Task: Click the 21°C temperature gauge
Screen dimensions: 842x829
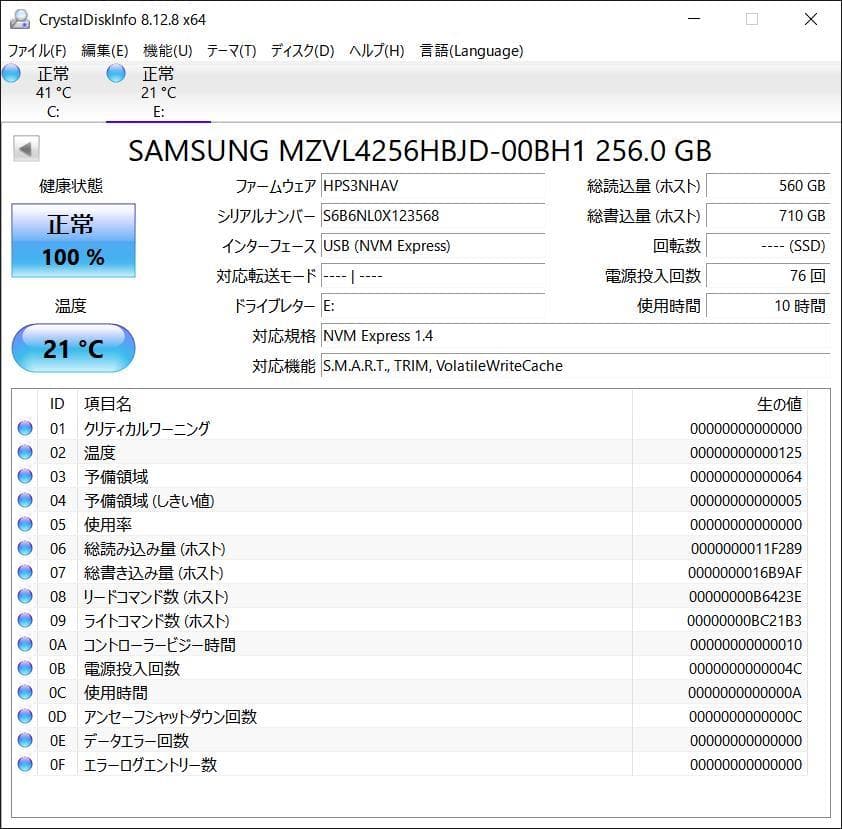Action: point(72,348)
